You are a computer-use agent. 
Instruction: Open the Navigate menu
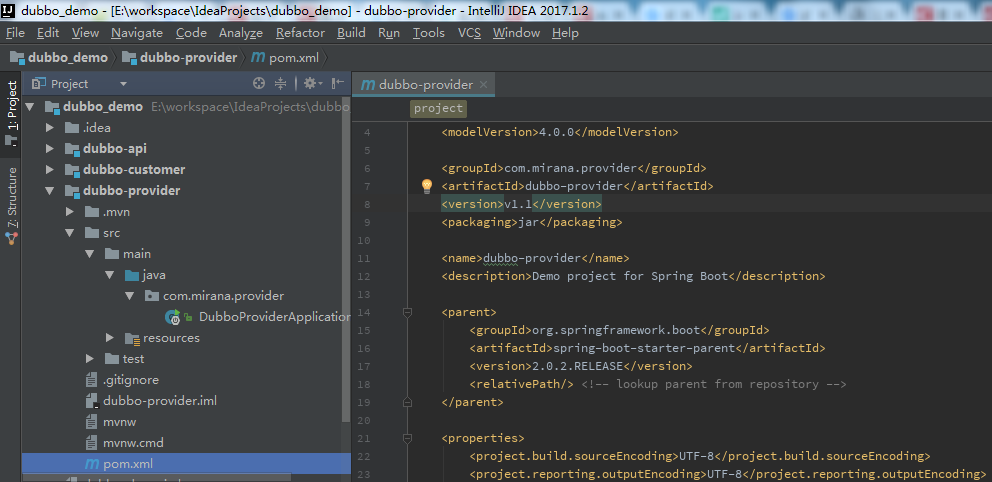[137, 33]
